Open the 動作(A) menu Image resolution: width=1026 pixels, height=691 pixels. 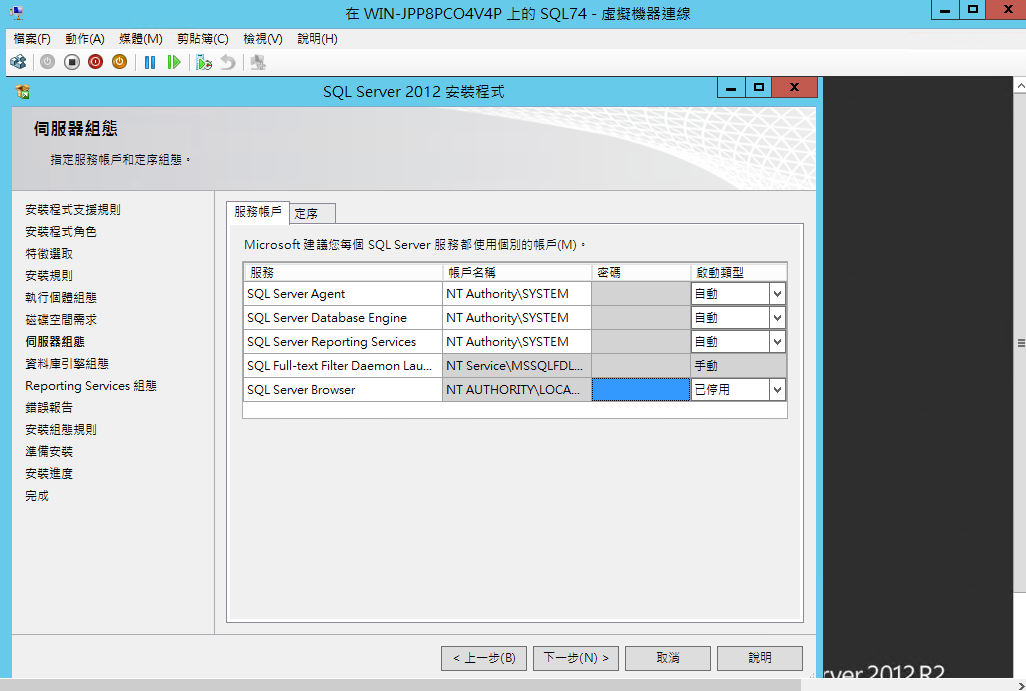(x=84, y=39)
